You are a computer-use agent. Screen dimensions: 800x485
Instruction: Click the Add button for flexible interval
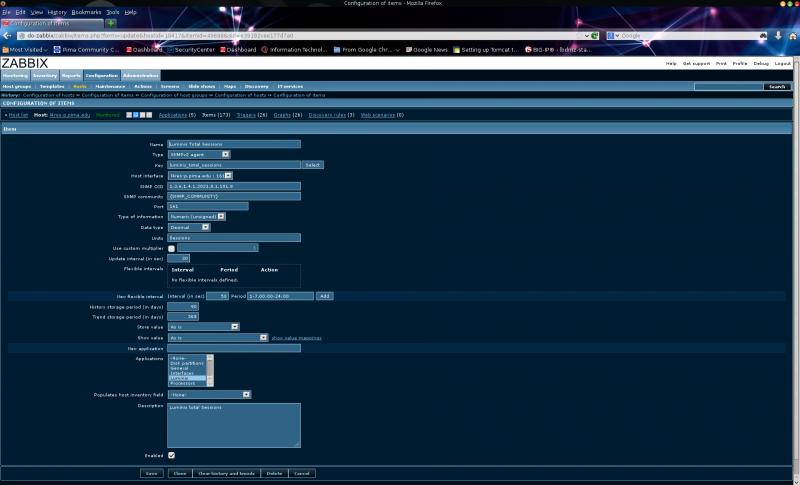click(324, 296)
